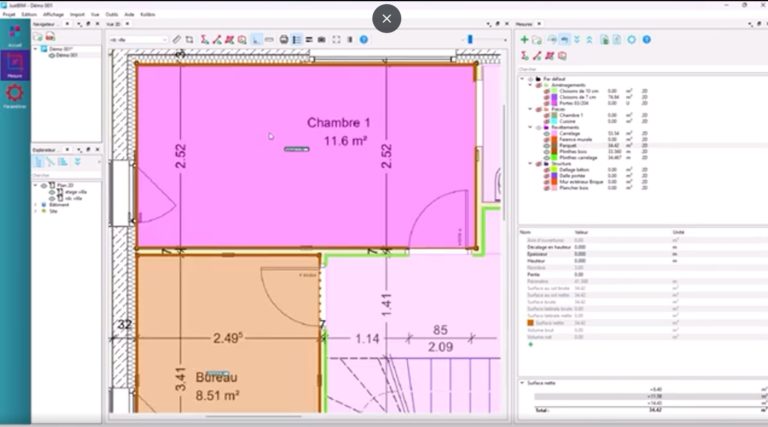The image size is (768, 427).
Task: Click green plus below properties list
Action: pos(530,345)
